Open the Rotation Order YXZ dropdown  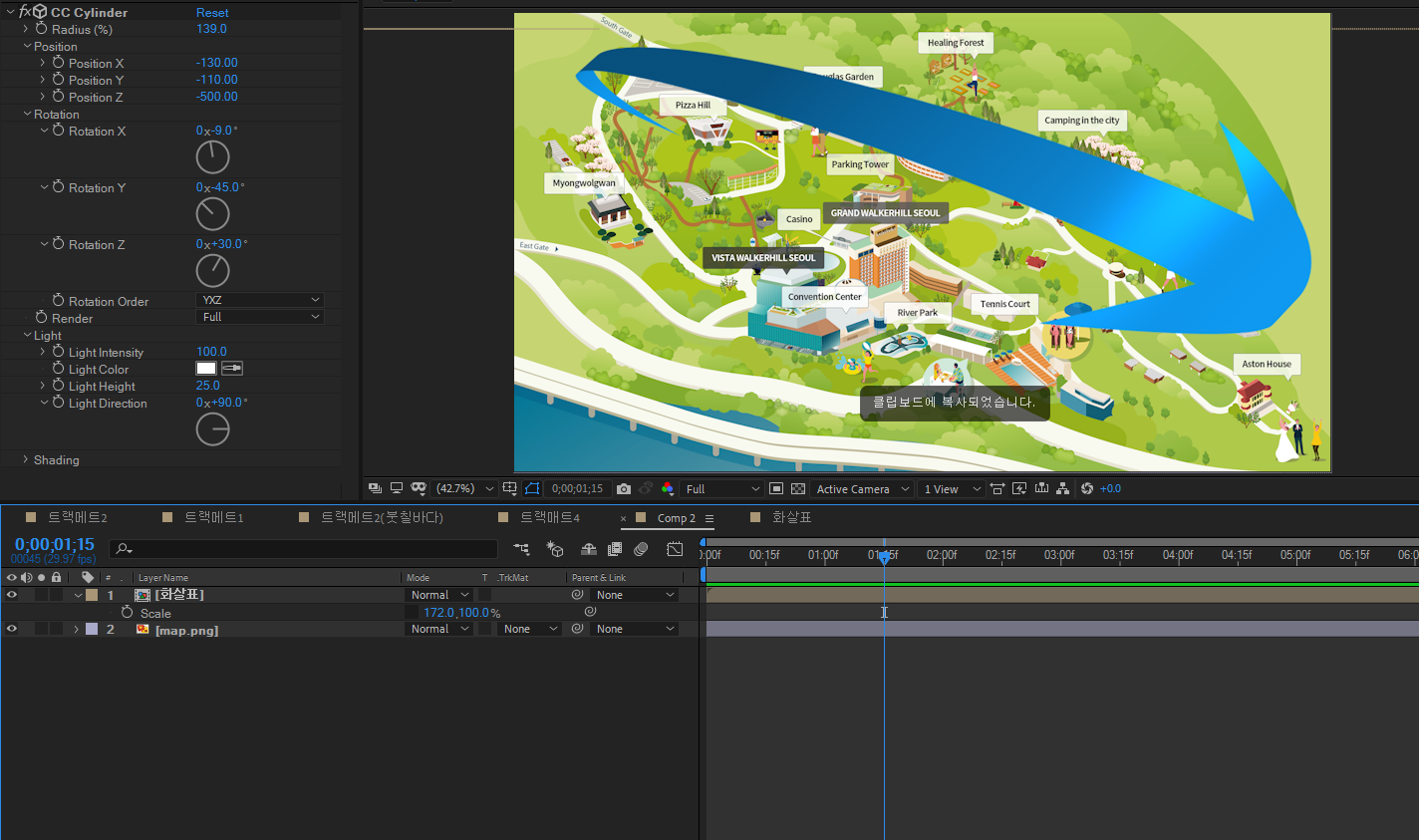coord(260,300)
